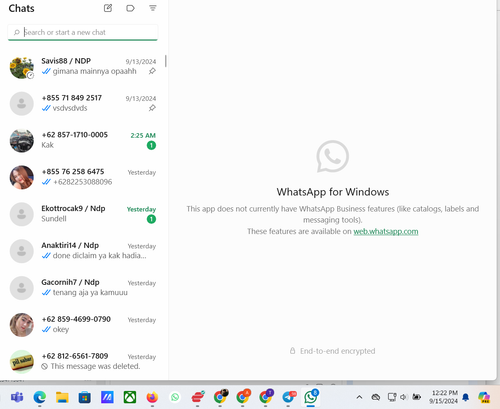Screen dimensions: 500x409
Task: Click default avatar of +855 71 849 2517
Action: (x=22, y=104)
